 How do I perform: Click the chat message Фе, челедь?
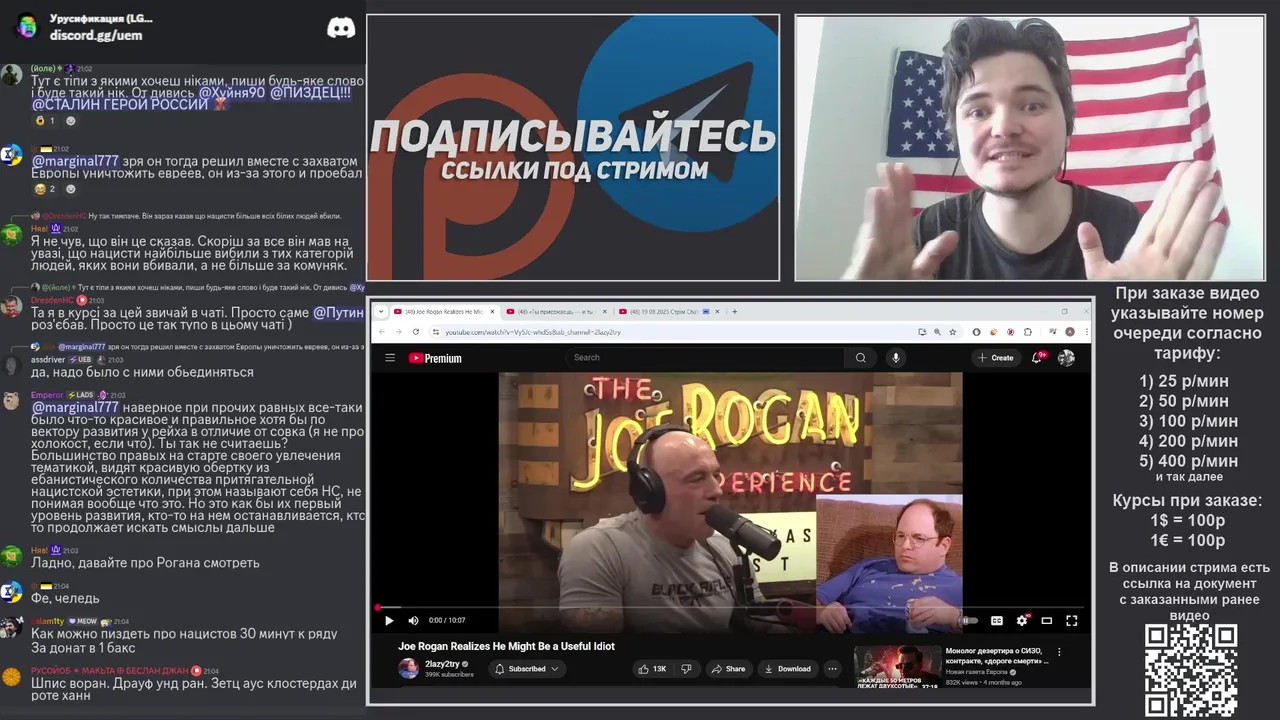[x=65, y=598]
